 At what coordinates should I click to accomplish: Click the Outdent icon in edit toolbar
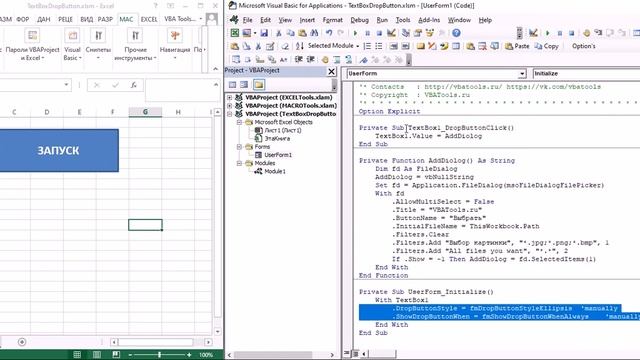pyautogui.click(x=311, y=60)
